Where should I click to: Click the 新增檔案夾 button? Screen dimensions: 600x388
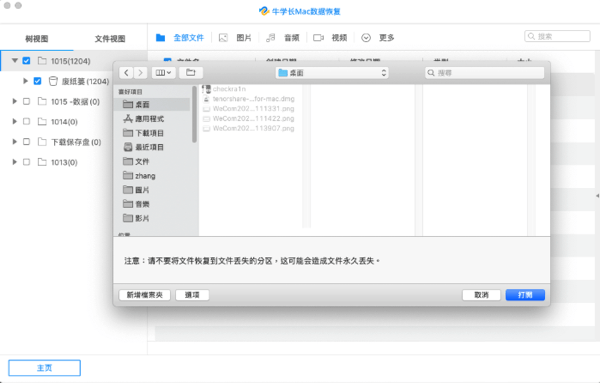click(145, 295)
